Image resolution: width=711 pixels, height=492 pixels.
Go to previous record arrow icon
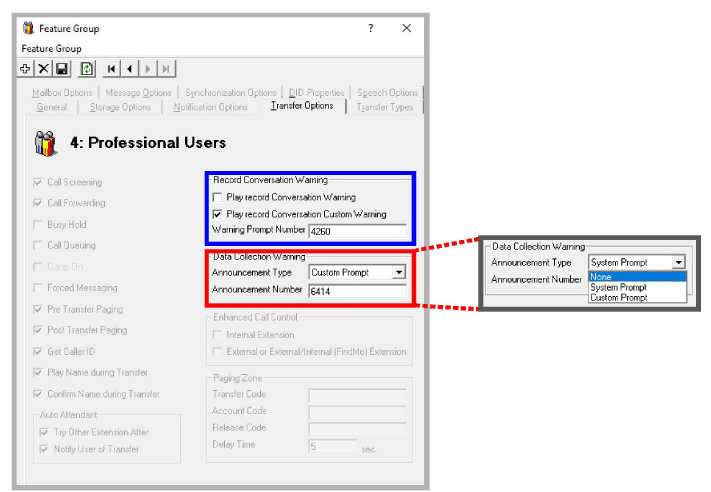point(130,69)
